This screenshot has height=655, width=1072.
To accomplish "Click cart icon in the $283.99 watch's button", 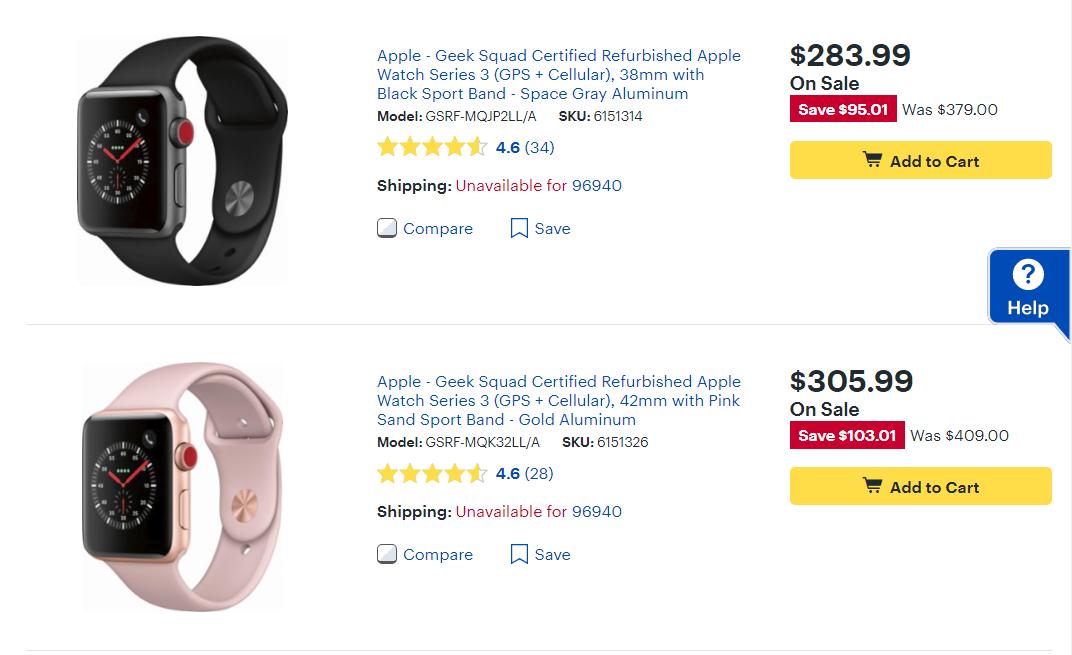I will click(x=872, y=160).
